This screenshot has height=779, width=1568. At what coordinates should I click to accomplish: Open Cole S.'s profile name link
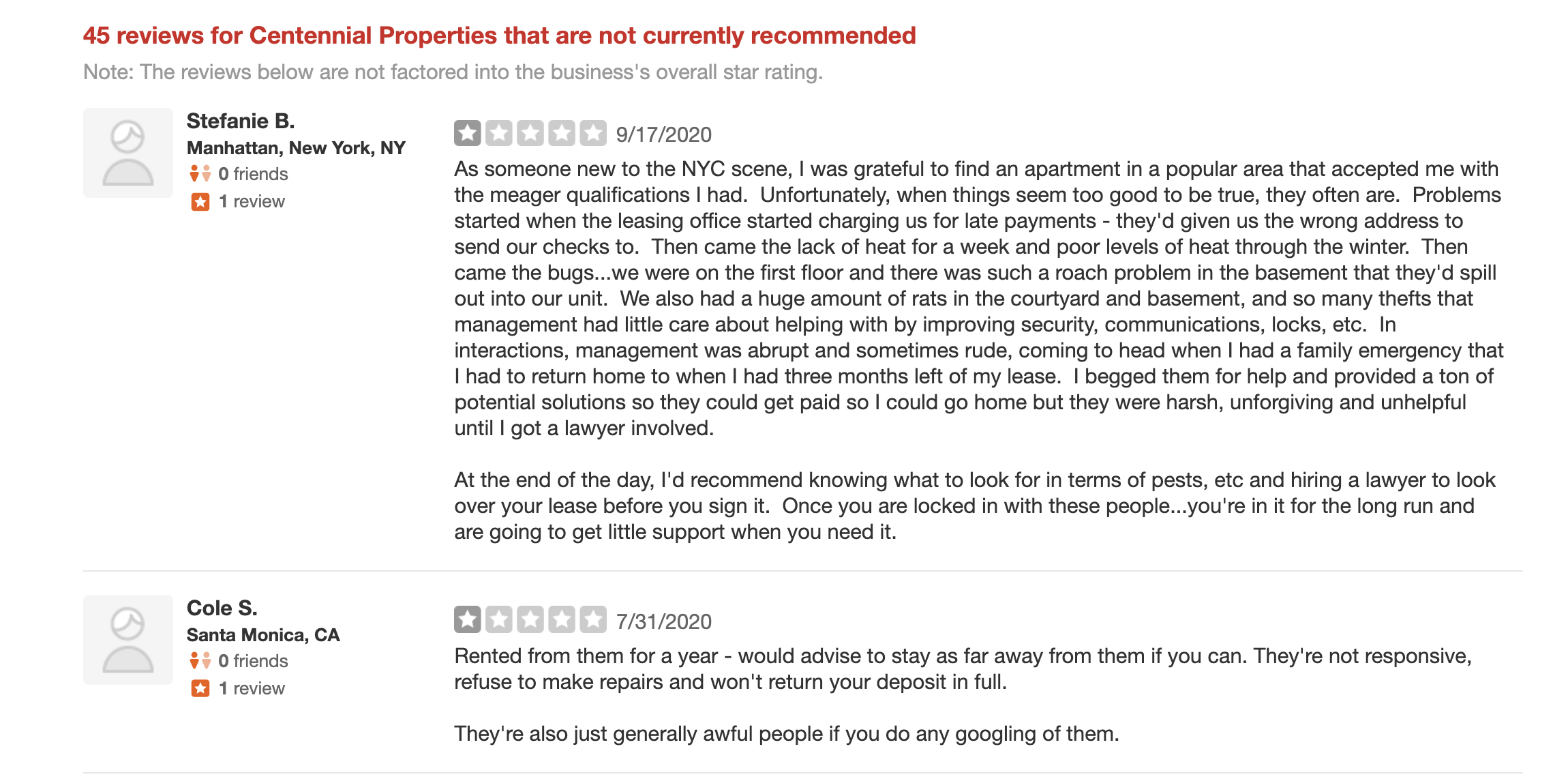click(222, 608)
